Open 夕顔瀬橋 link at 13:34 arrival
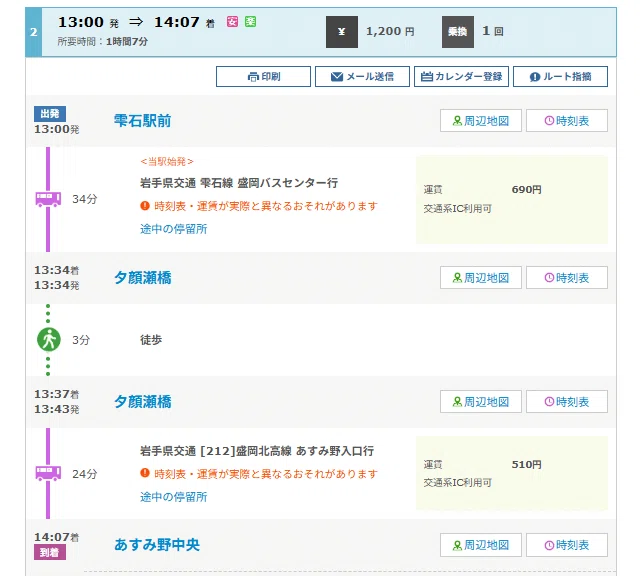This screenshot has height=576, width=641. (x=142, y=278)
